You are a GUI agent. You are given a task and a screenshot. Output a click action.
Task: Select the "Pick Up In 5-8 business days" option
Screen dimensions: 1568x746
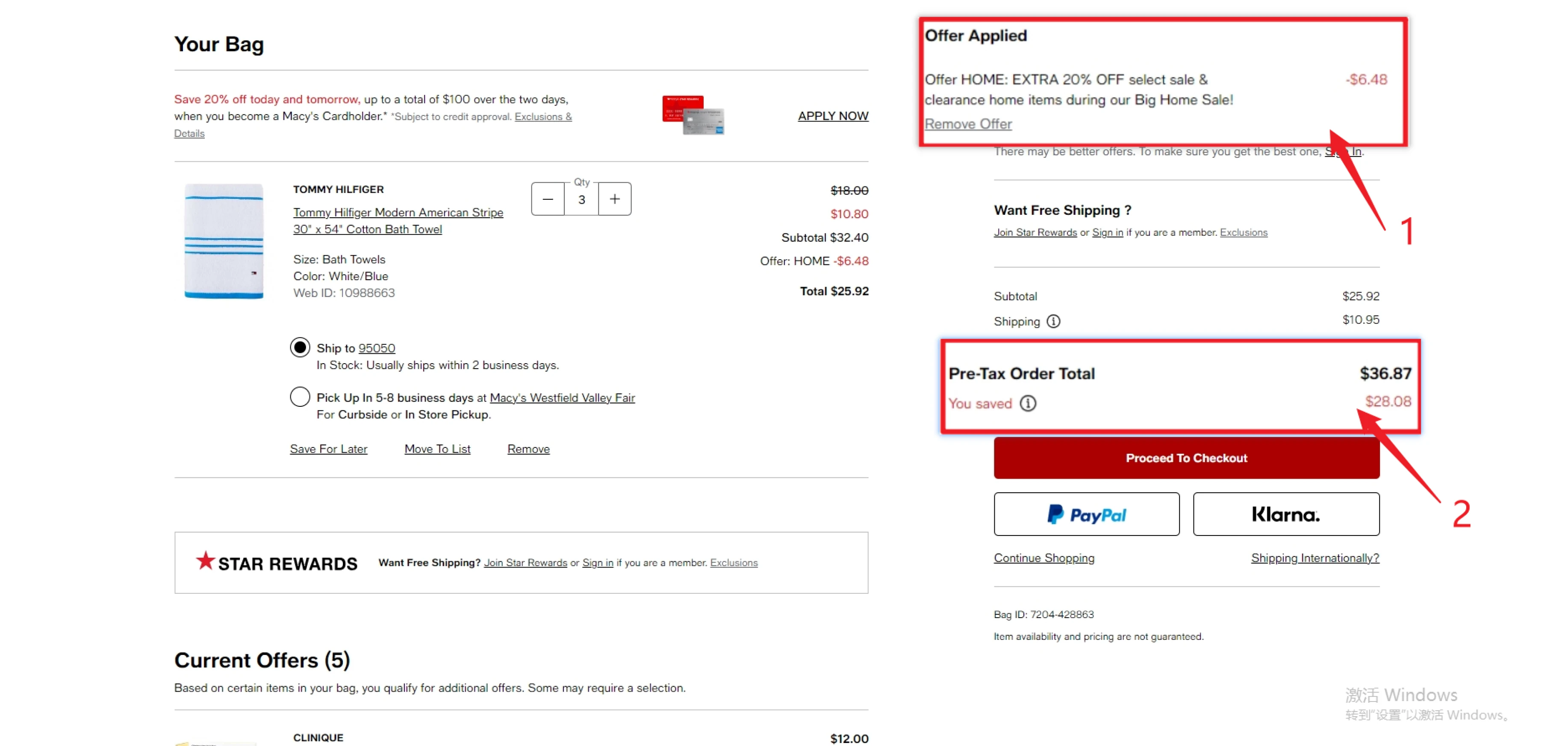[300, 397]
